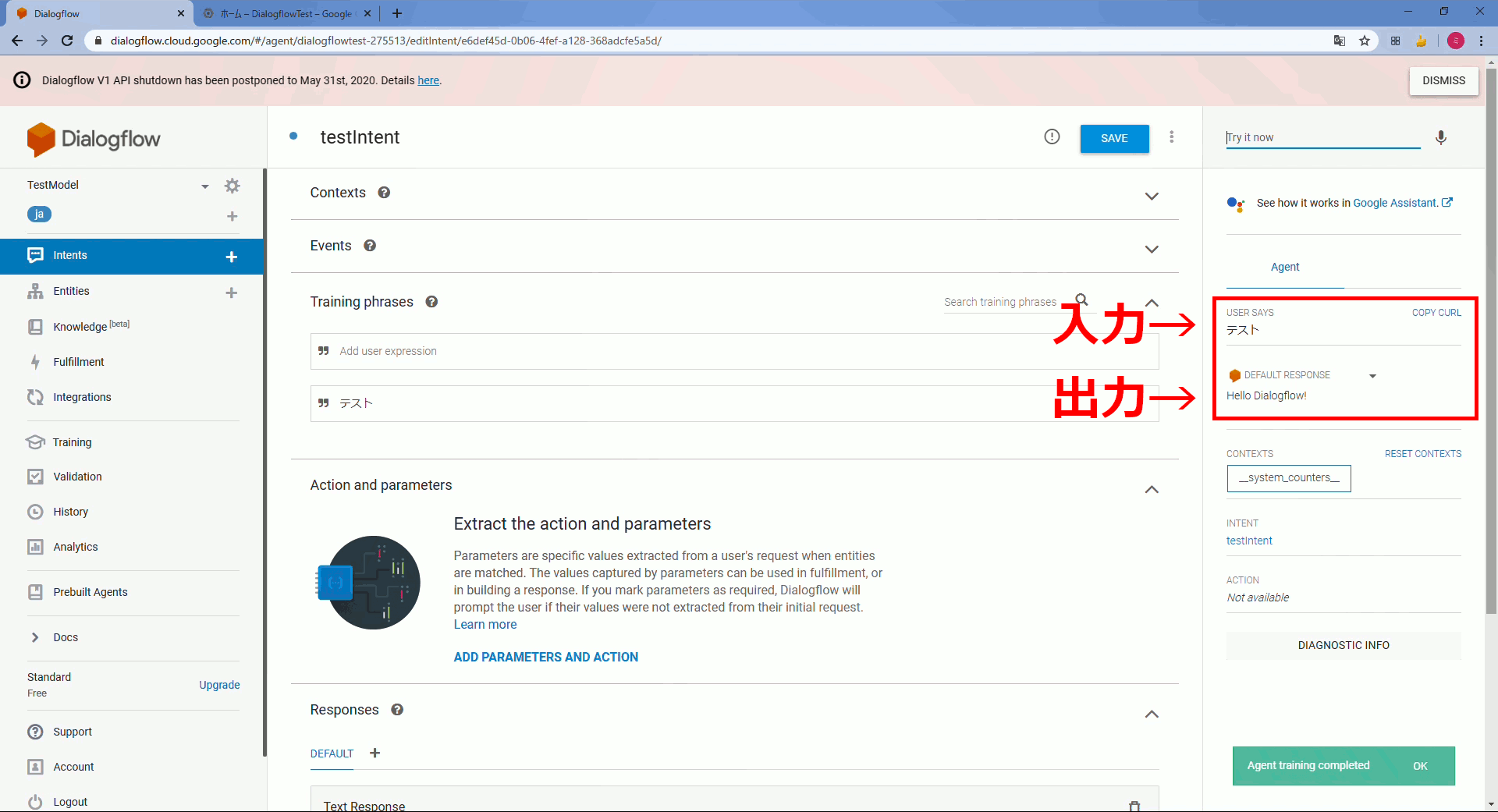Open the DEFAULT RESPONSE dropdown
This screenshot has width=1498, height=812.
coord(1372,375)
